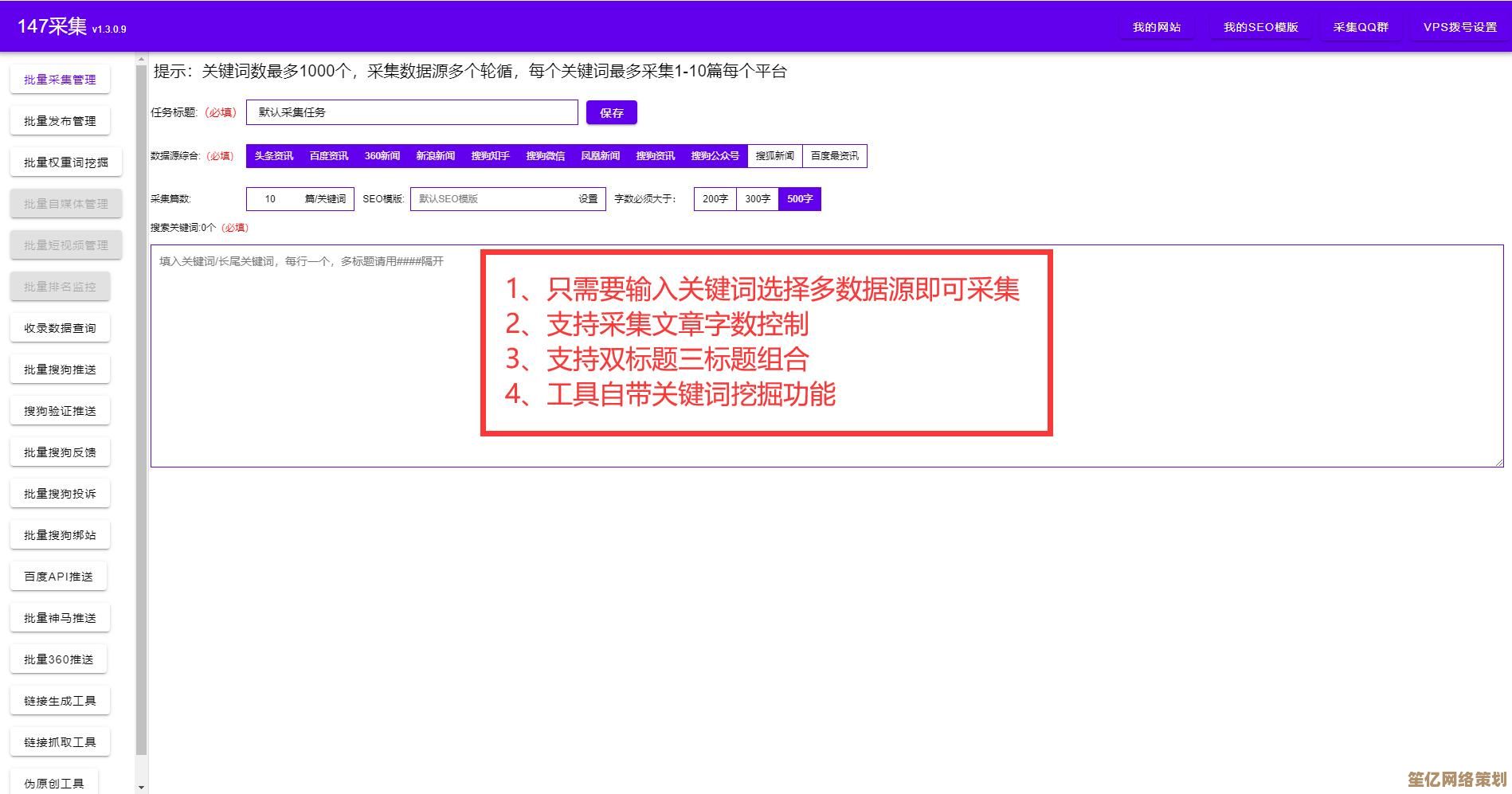Open 链接生成工具
Screen dimensions: 1512x794
tap(59, 700)
